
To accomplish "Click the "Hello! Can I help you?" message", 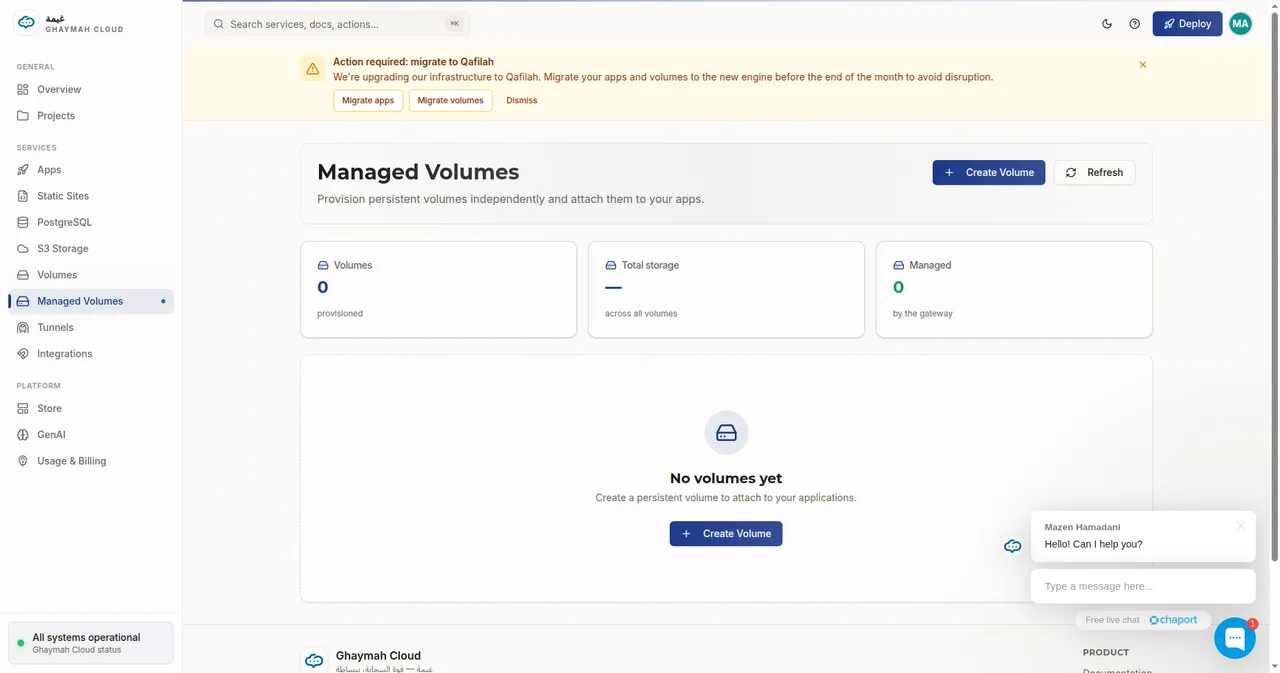I will (1093, 544).
